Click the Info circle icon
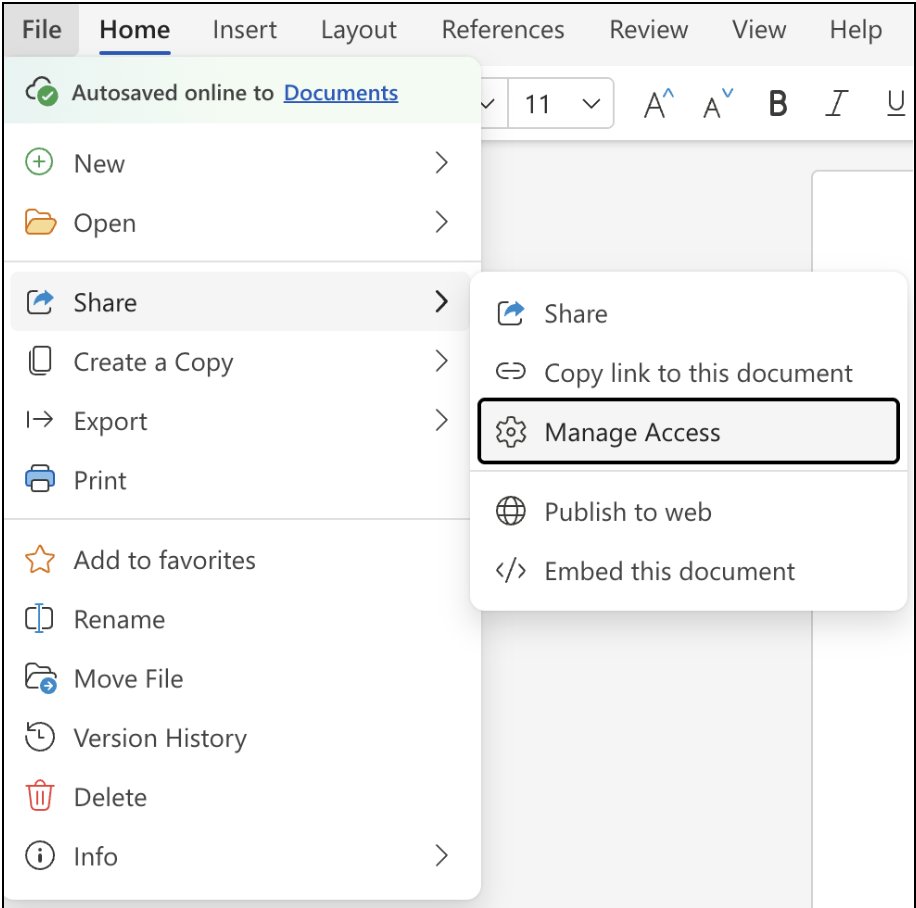 tap(40, 855)
